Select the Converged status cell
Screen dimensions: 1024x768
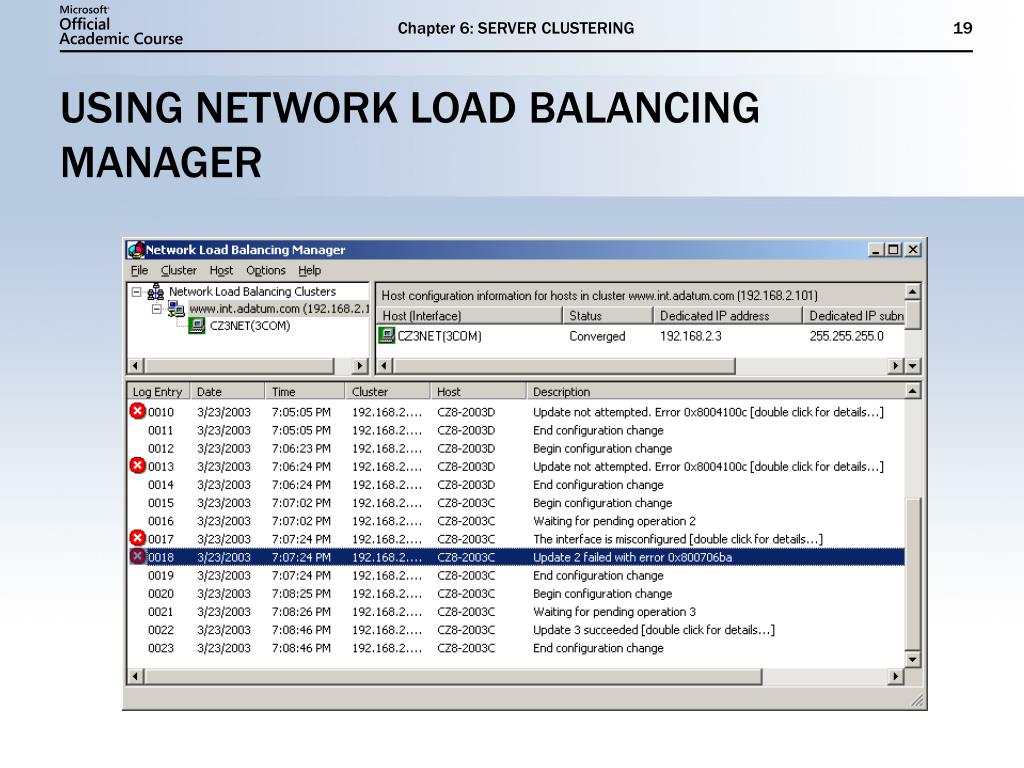(597, 336)
